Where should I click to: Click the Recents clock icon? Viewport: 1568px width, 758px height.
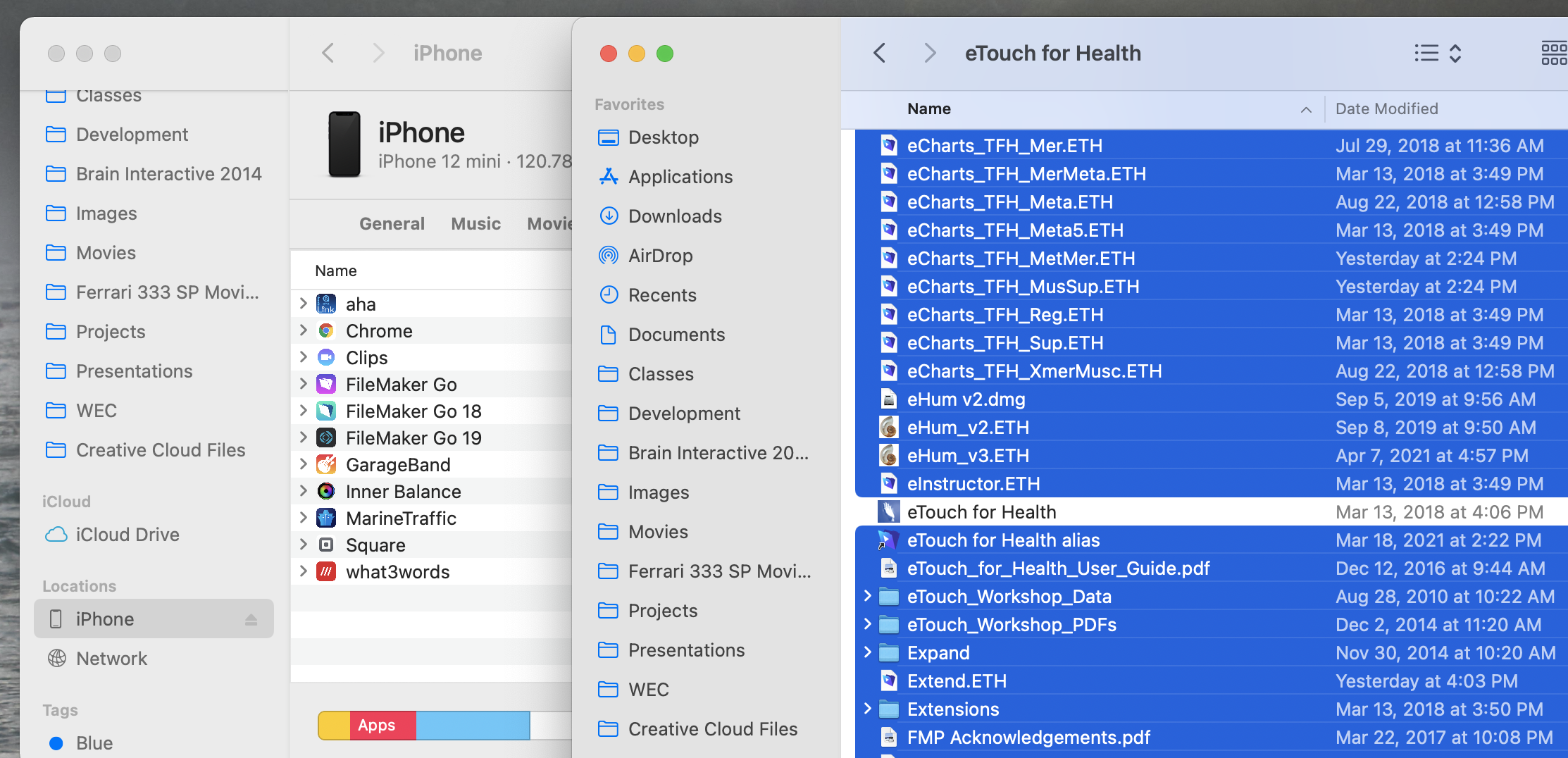(x=609, y=295)
